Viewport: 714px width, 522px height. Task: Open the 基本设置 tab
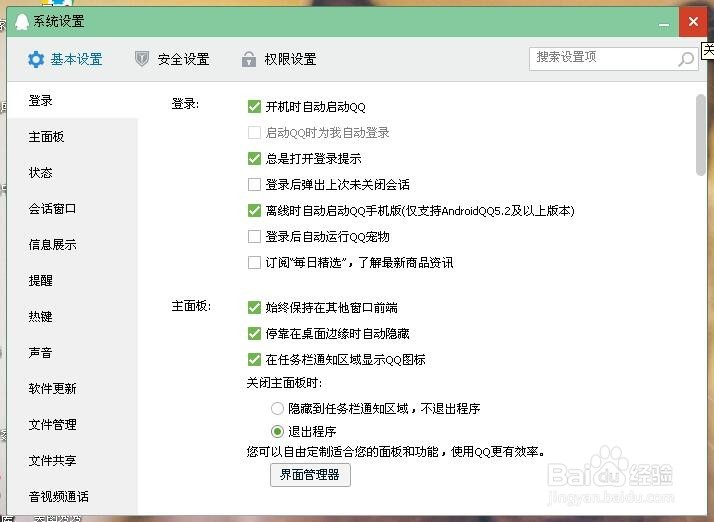coord(65,59)
